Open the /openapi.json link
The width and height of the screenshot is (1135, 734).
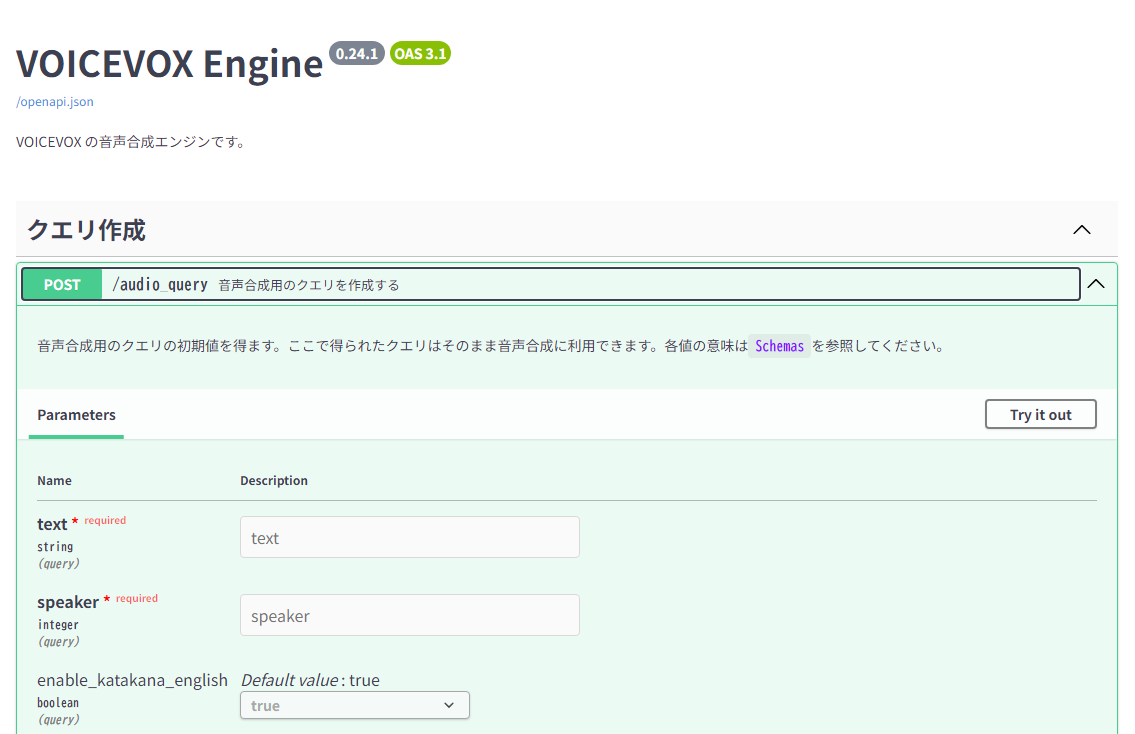55,101
